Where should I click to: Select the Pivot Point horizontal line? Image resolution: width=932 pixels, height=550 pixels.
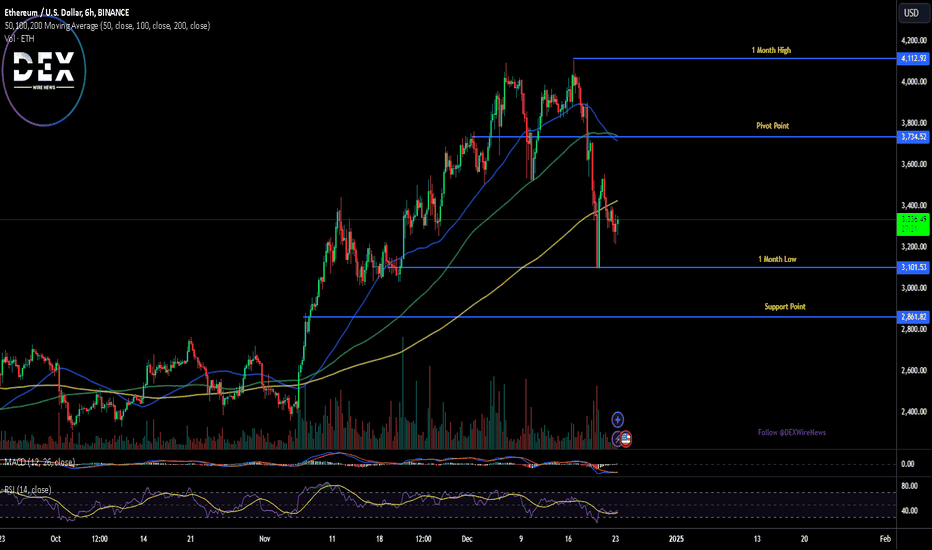point(684,137)
